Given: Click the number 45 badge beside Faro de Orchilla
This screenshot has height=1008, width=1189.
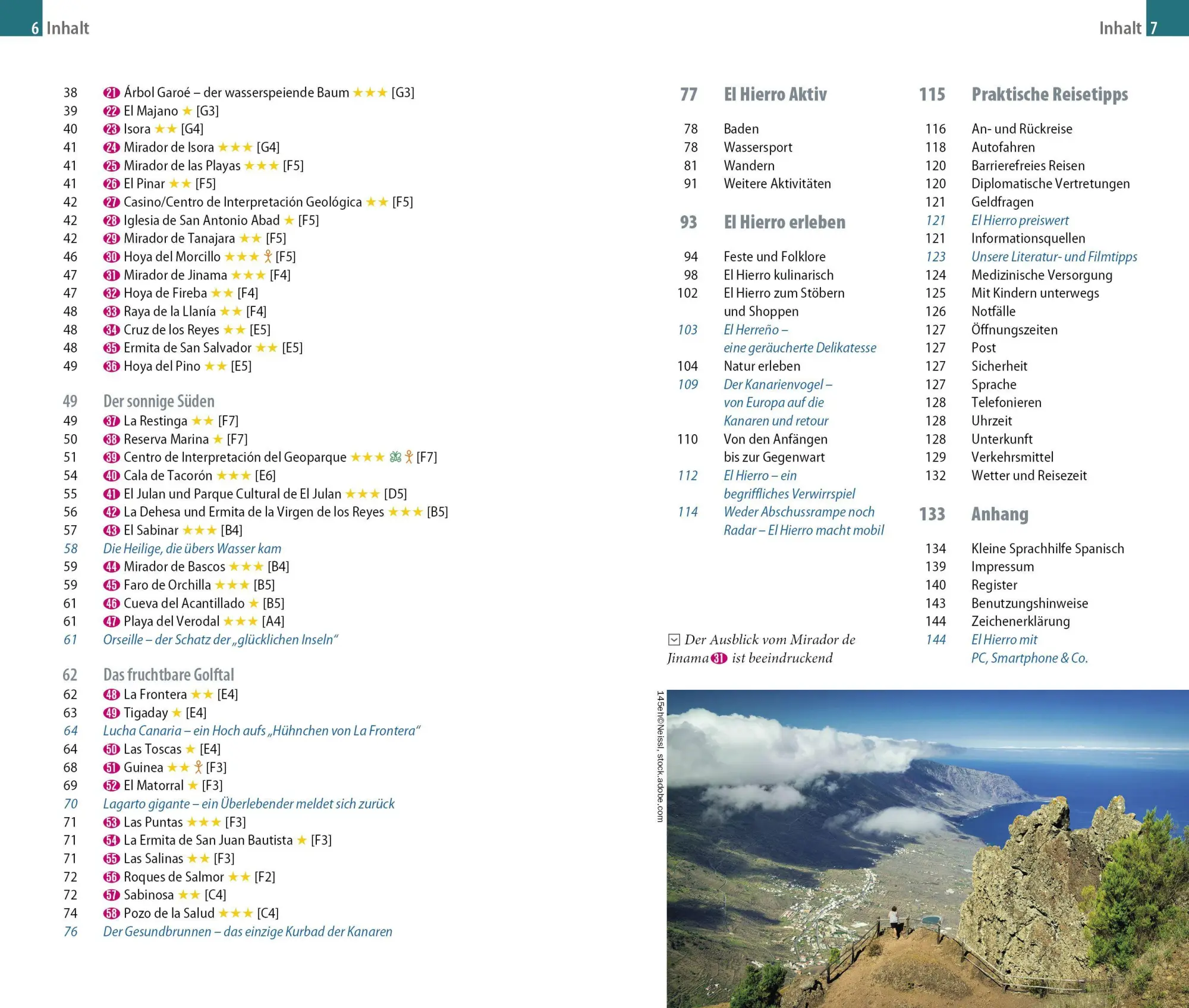Looking at the screenshot, I should pos(112,585).
